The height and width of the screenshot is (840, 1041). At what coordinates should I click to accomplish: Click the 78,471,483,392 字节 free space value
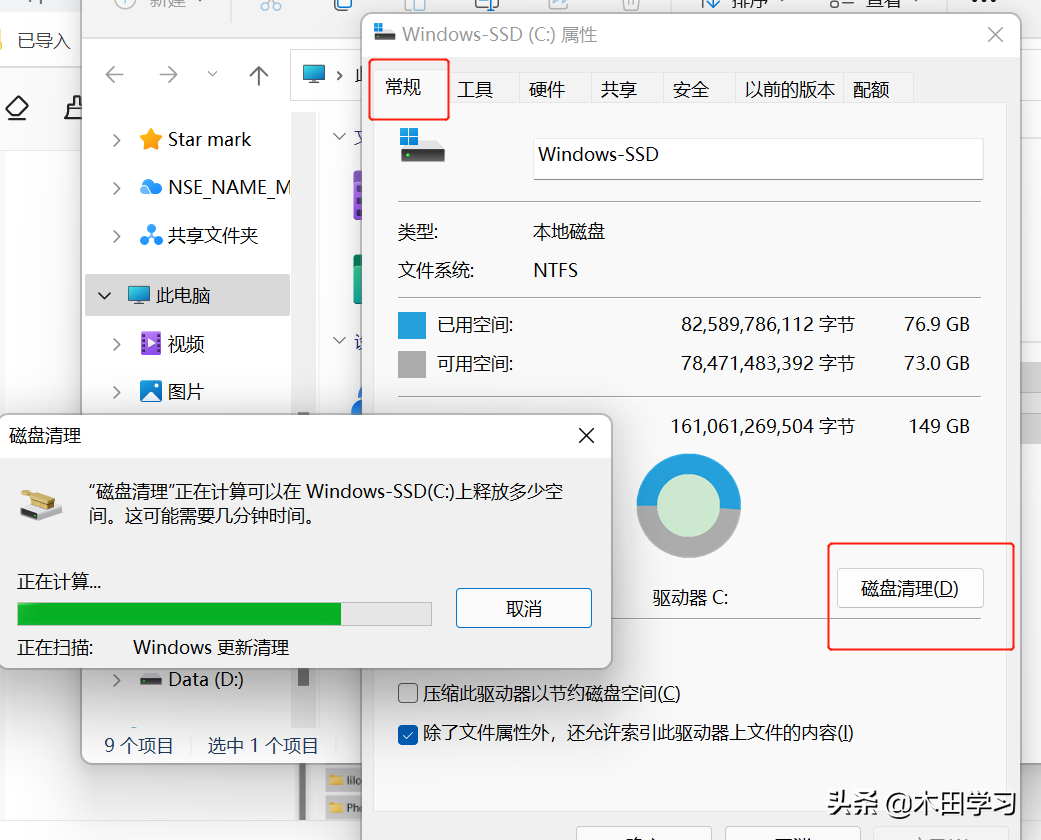pos(767,364)
